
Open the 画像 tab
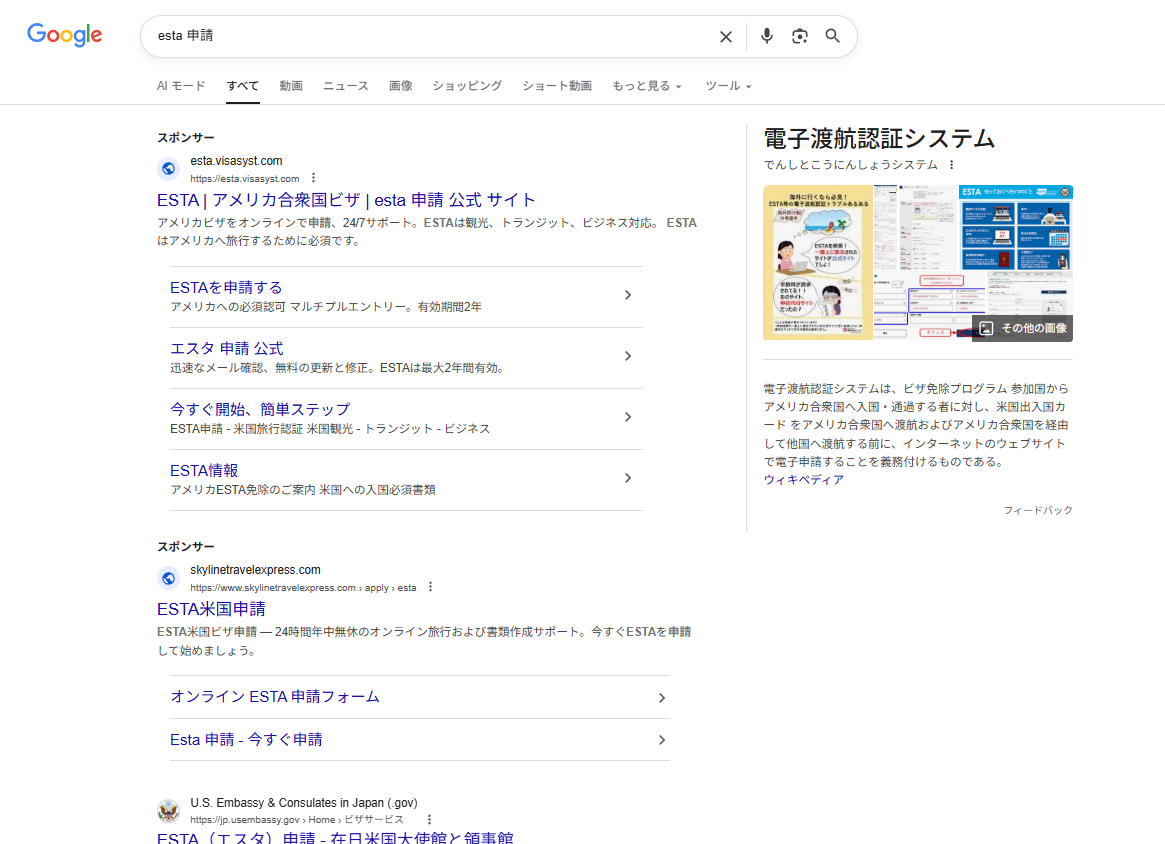(x=400, y=85)
